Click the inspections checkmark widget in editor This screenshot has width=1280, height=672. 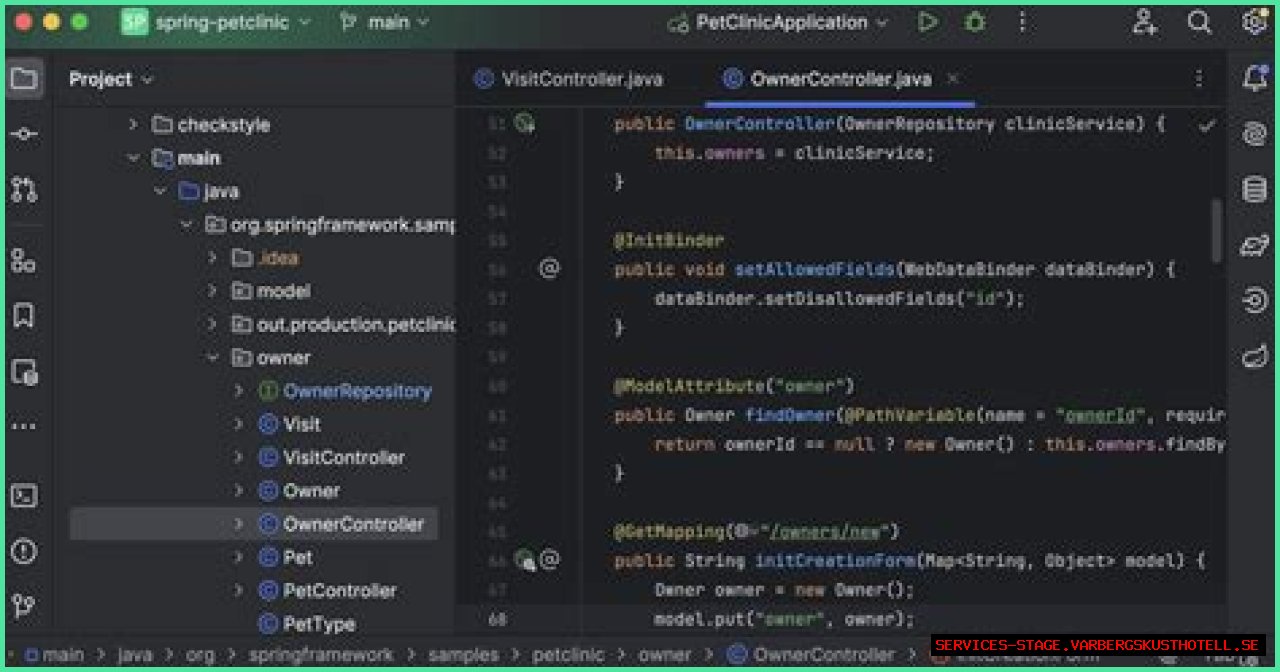click(x=1207, y=125)
